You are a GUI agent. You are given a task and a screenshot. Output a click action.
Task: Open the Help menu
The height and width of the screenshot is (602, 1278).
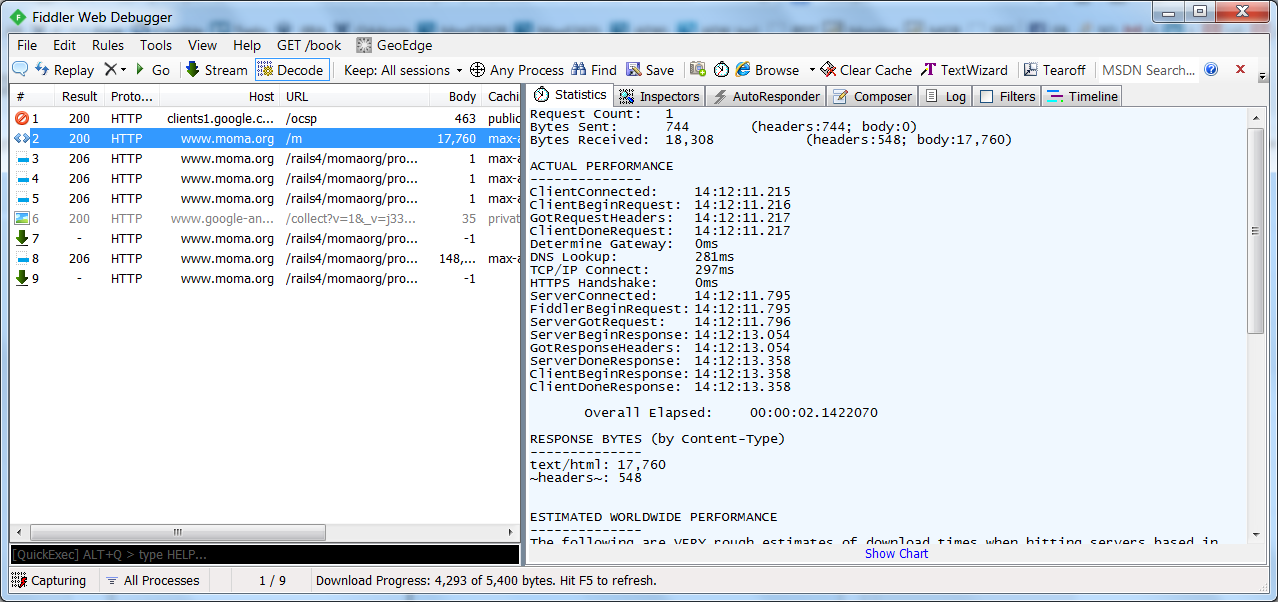pos(247,45)
